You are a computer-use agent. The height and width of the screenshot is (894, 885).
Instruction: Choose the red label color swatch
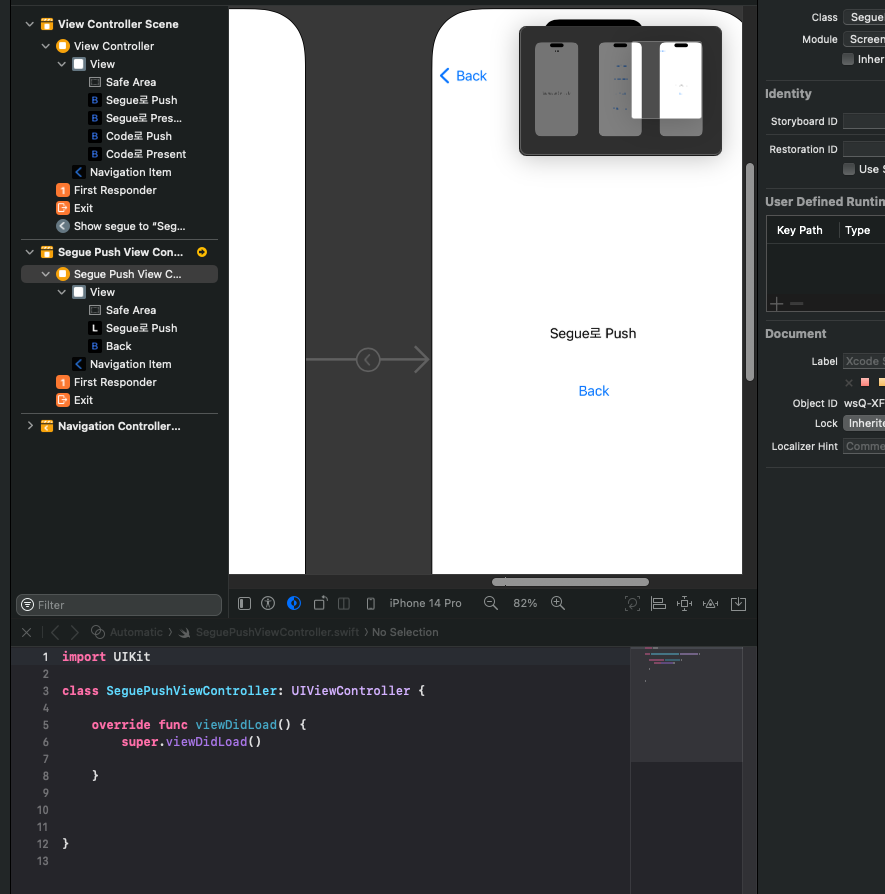[x=865, y=382]
